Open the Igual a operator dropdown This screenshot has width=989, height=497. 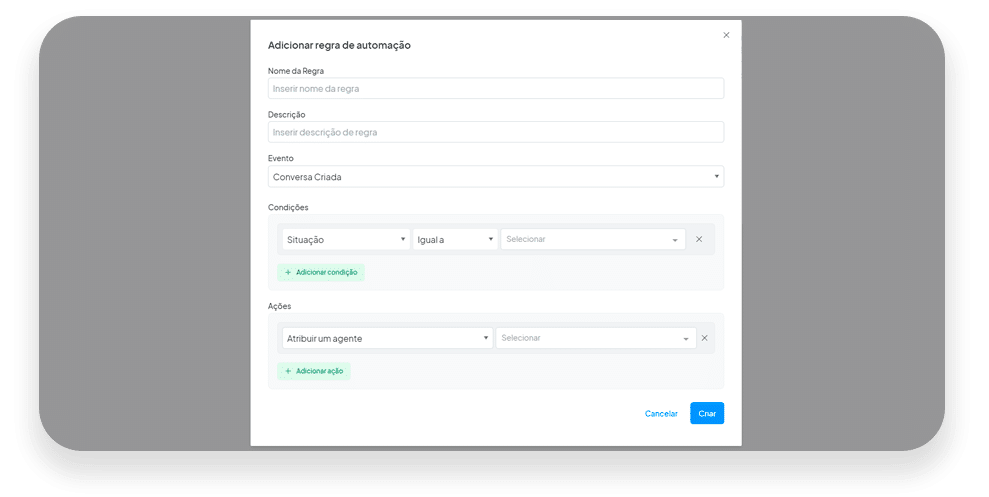point(455,240)
